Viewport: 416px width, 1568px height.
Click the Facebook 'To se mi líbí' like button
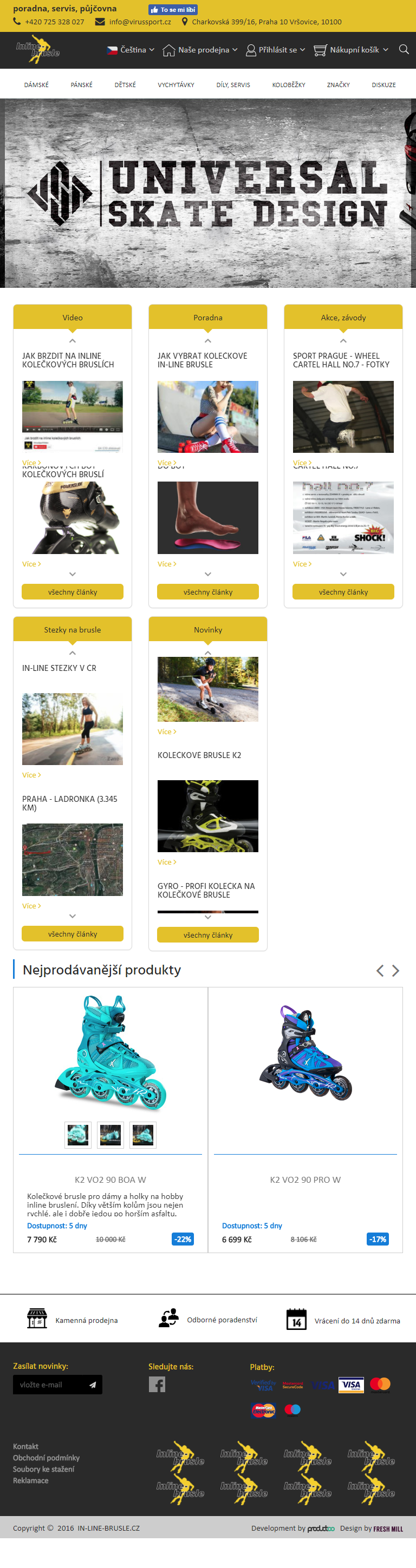pos(173,10)
